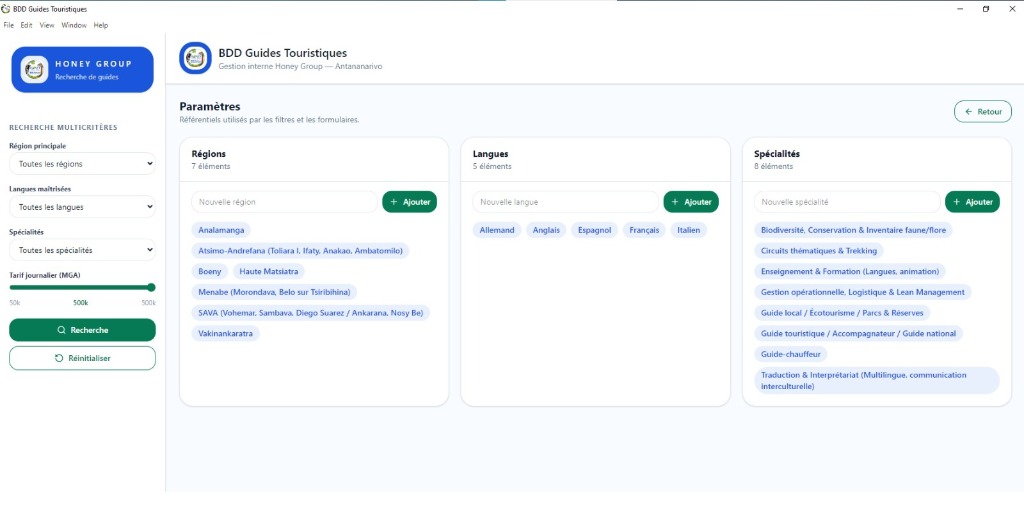The image size is (1024, 524).
Task: Focus the Nouvelle région input field
Action: pyautogui.click(x=284, y=202)
